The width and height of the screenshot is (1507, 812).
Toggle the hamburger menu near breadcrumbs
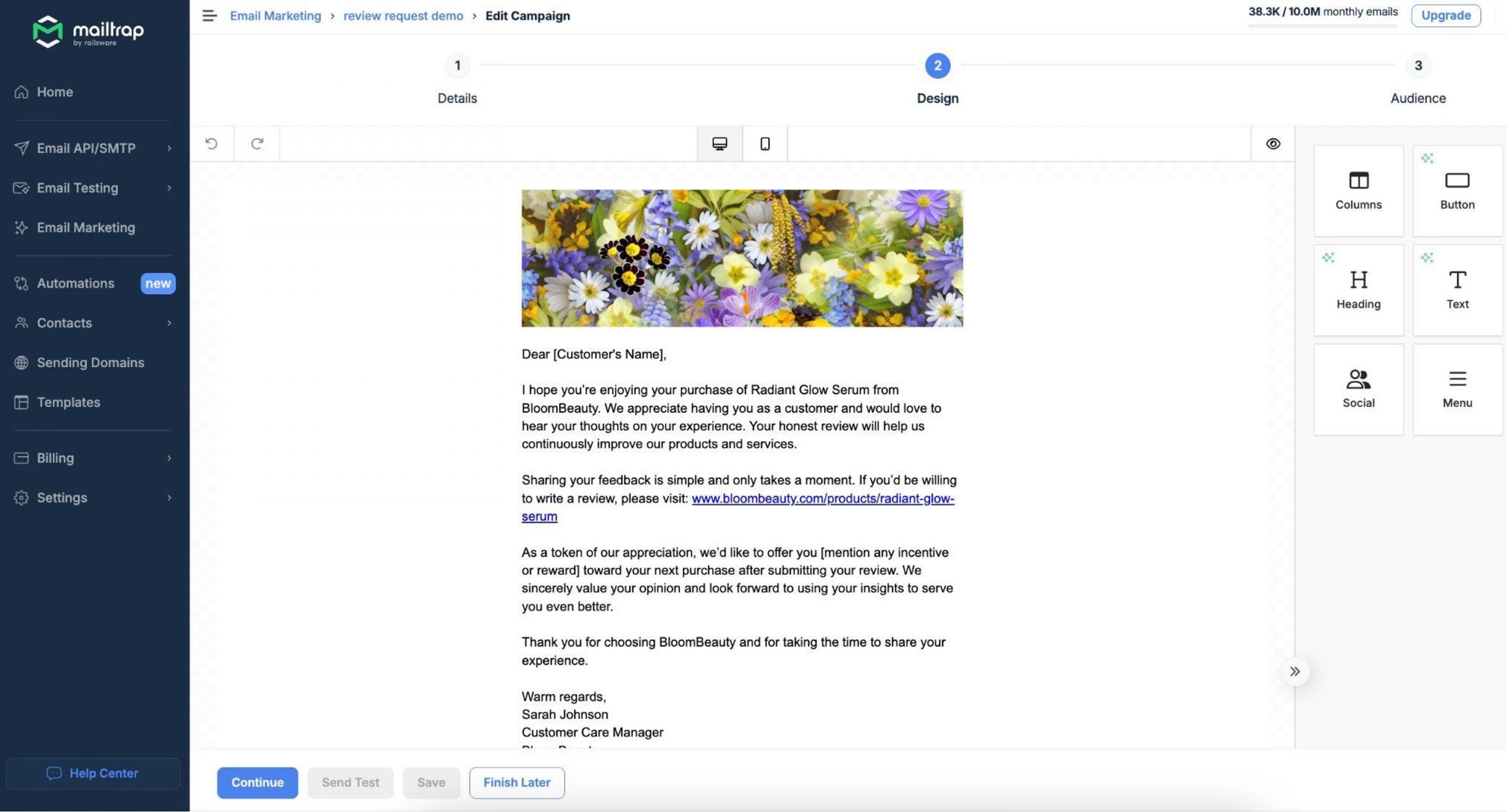208,16
